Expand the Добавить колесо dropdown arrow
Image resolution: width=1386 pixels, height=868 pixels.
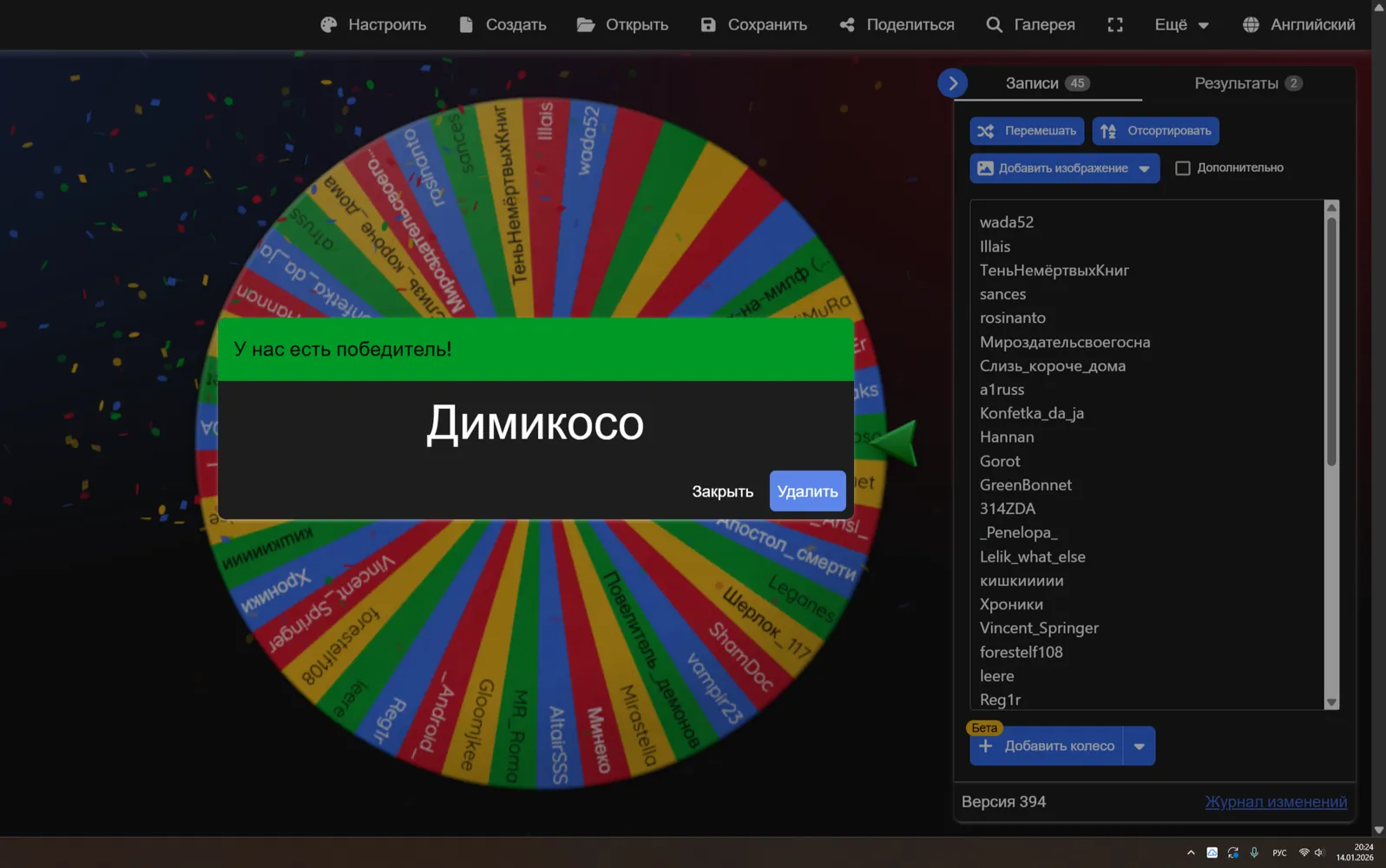(1140, 746)
